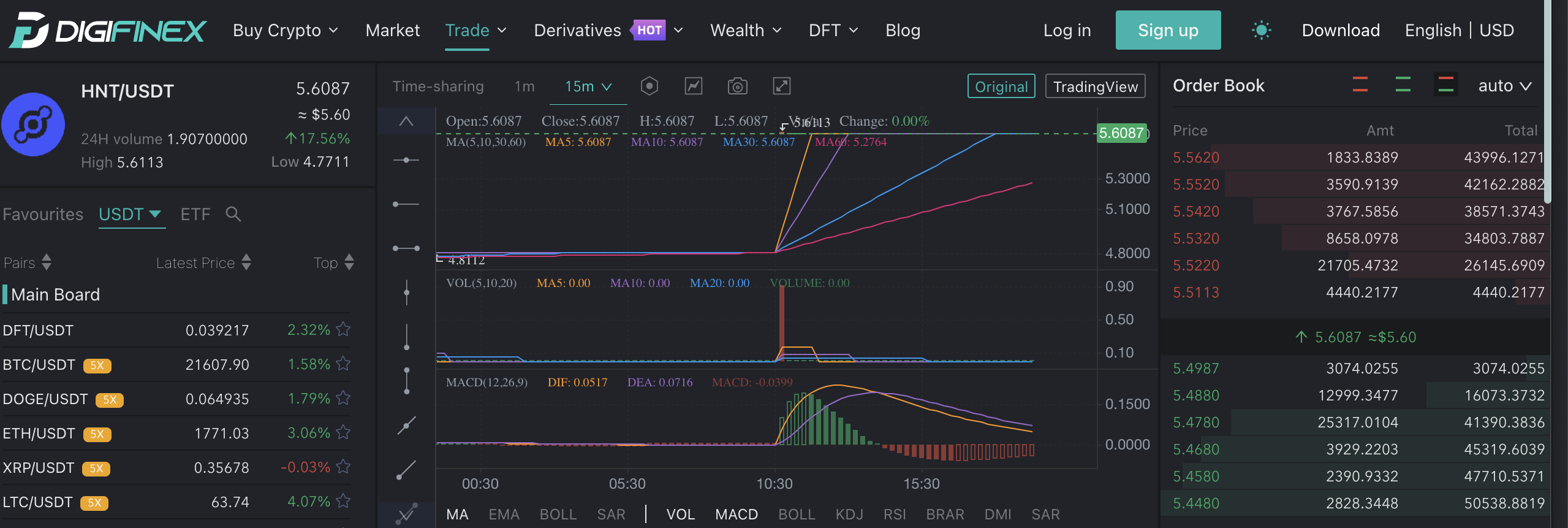Open the chart indicator settings hexagon icon
1568x528 pixels.
click(649, 86)
